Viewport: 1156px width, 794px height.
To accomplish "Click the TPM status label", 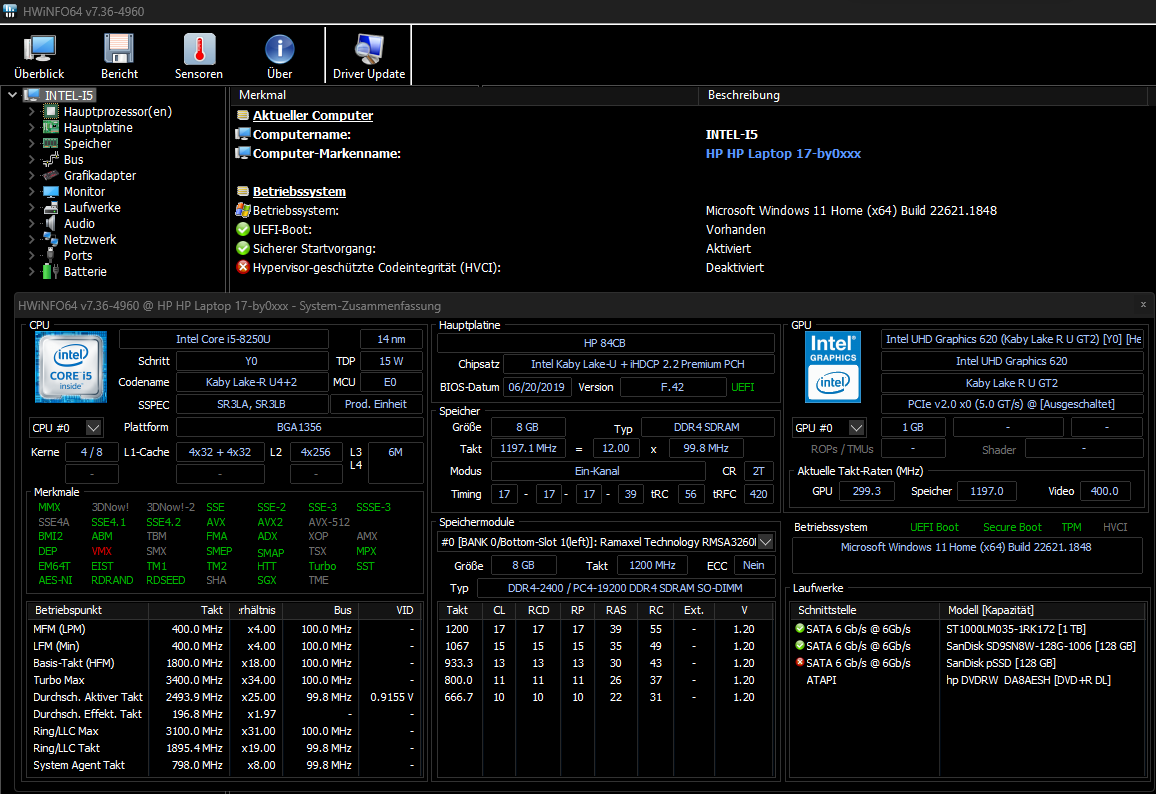I will pyautogui.click(x=1071, y=527).
